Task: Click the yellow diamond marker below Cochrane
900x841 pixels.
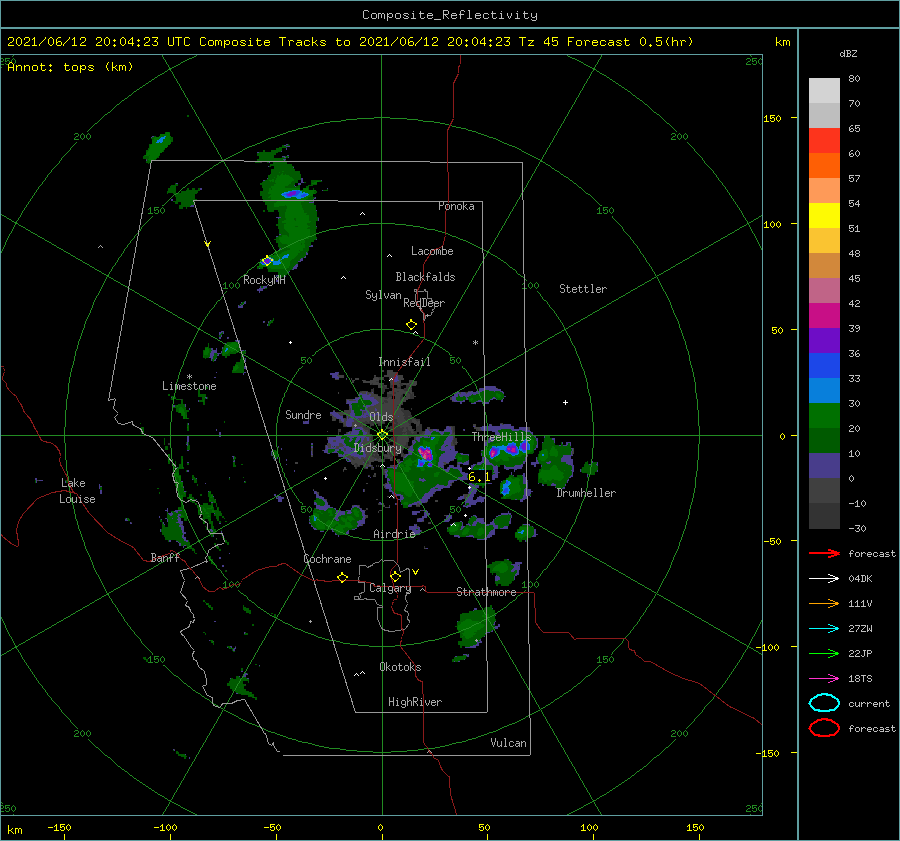Action: pos(342,578)
